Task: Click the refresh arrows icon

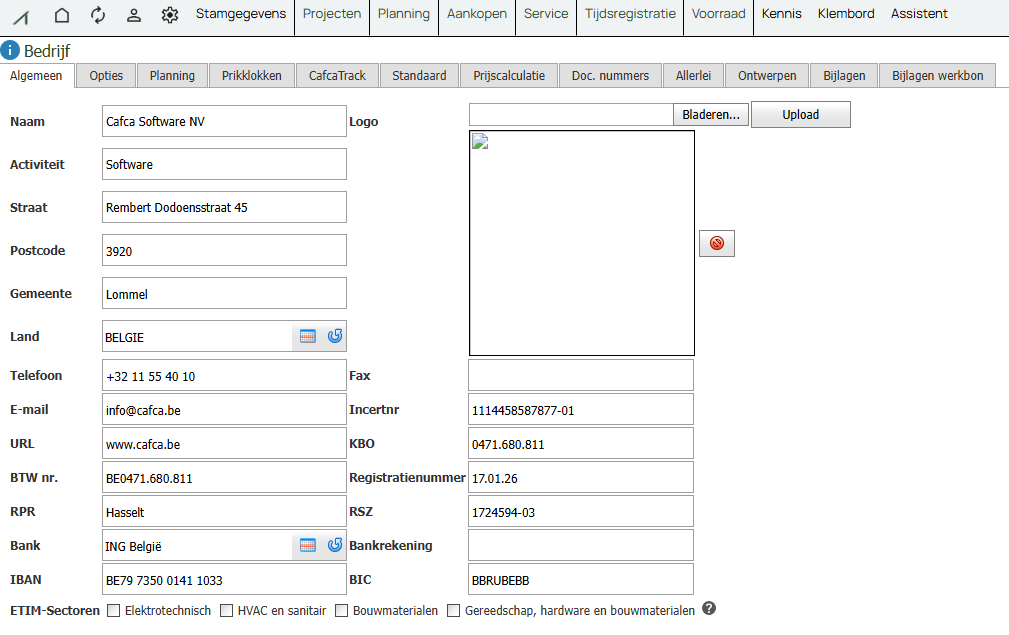Action: (x=98, y=14)
